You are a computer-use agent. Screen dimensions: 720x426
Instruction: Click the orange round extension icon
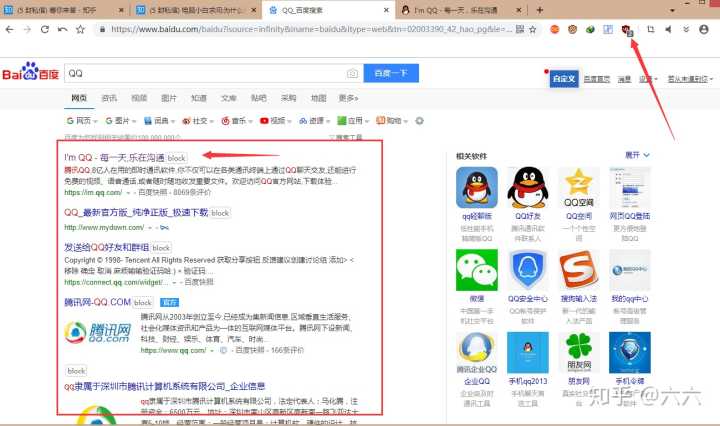555,29
